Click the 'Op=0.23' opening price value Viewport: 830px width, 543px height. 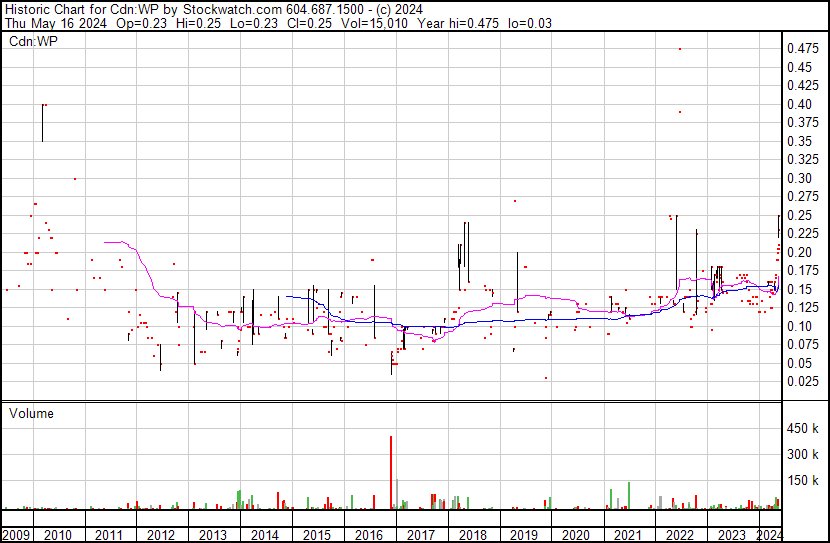click(141, 24)
